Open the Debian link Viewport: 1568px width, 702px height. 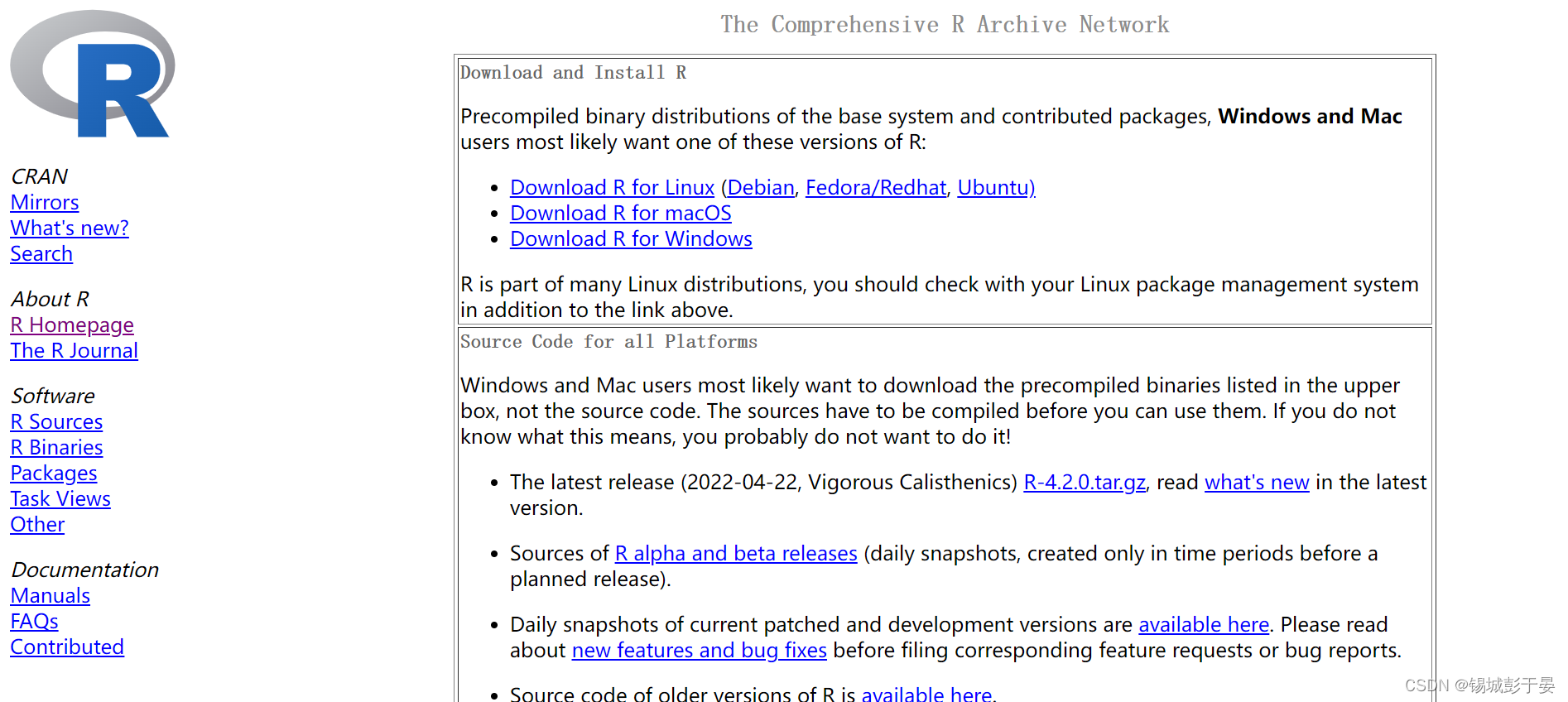(x=761, y=188)
